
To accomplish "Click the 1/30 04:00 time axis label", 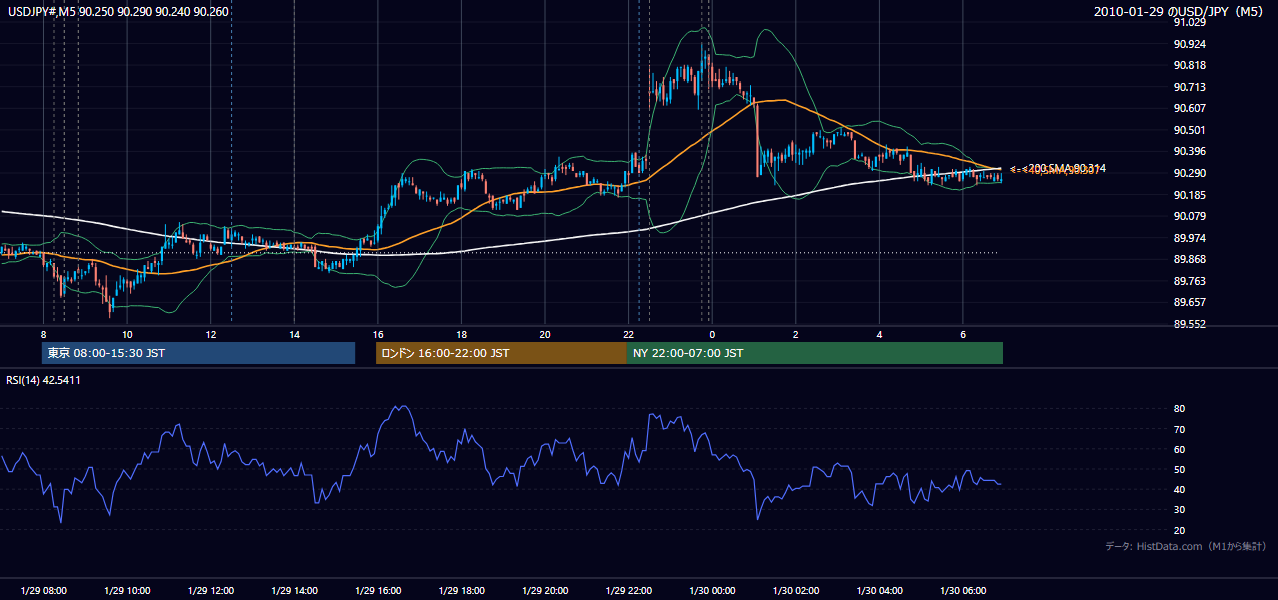I will (879, 591).
